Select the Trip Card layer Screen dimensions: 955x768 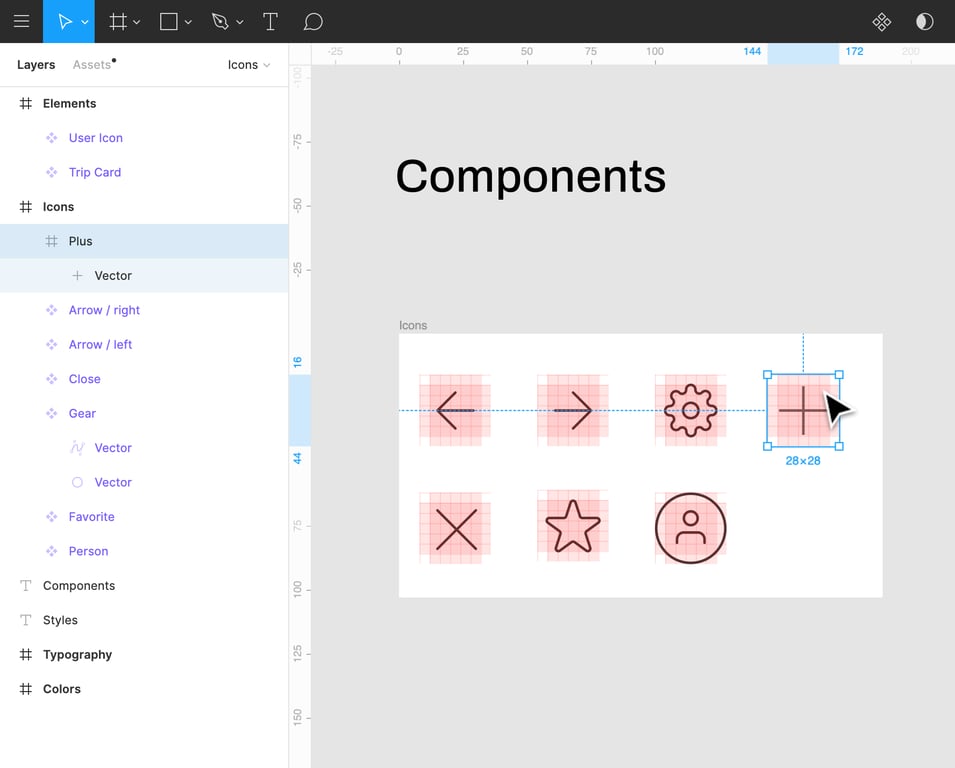pyautogui.click(x=95, y=172)
